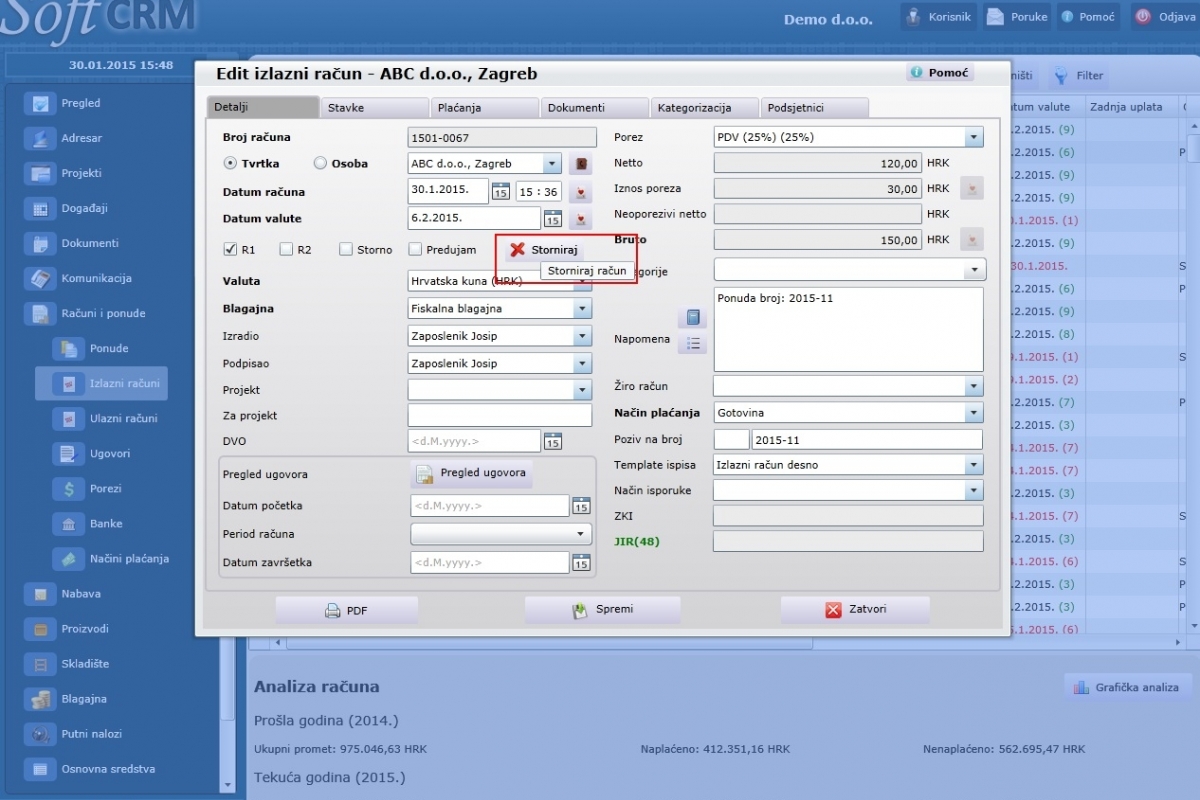Check the R2 checkbox
The image size is (1200, 800).
point(286,249)
